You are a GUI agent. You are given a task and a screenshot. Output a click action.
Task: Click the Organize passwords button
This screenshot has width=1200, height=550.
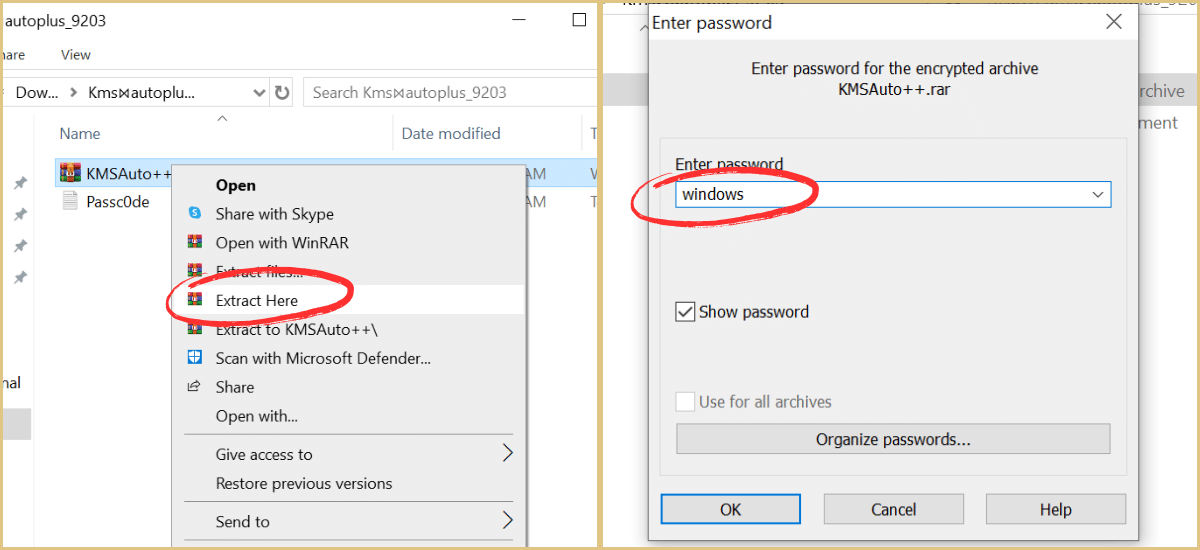pos(893,439)
